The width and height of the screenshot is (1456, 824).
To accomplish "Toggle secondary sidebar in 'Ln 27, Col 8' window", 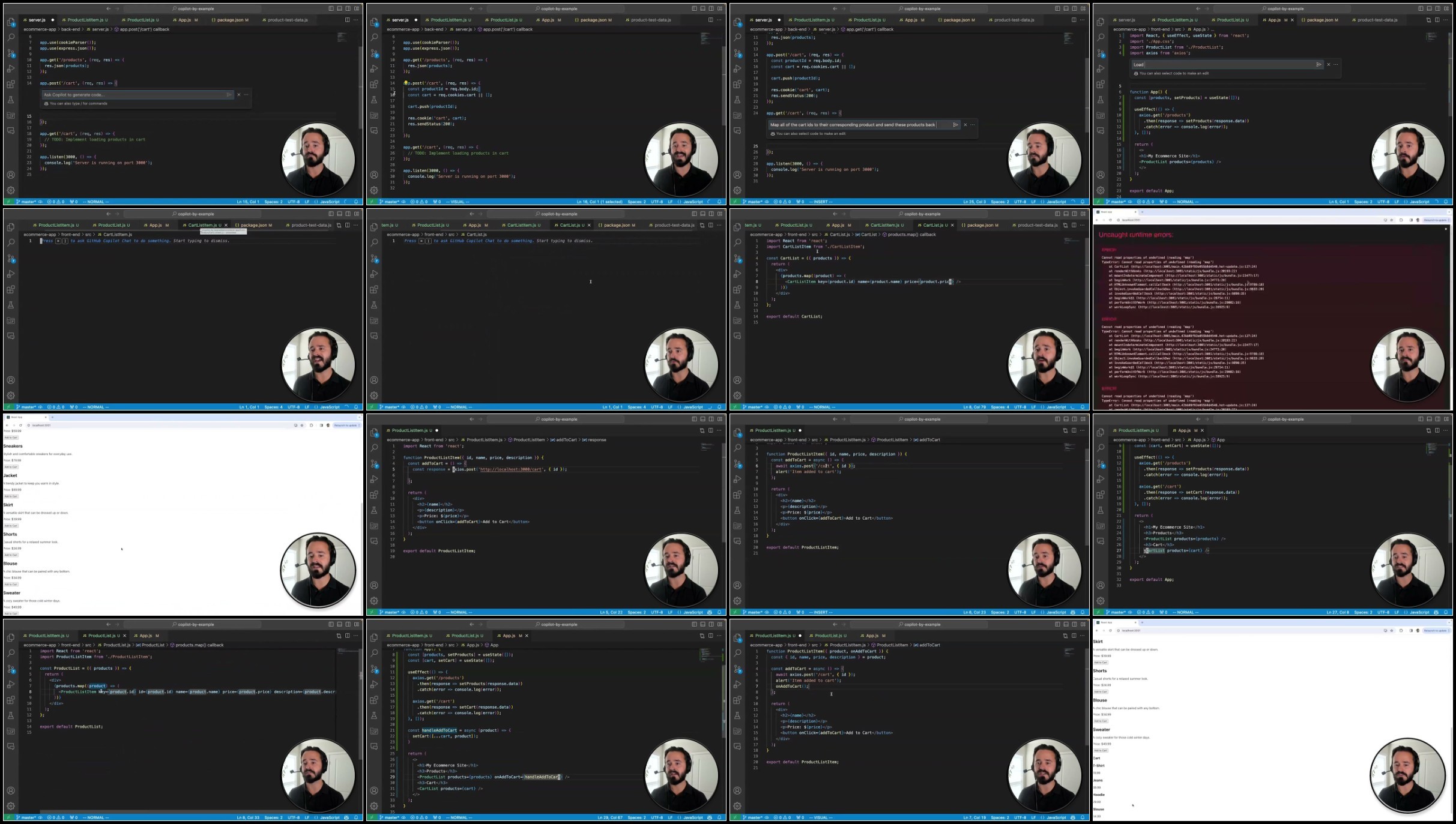I will (x=1437, y=419).
